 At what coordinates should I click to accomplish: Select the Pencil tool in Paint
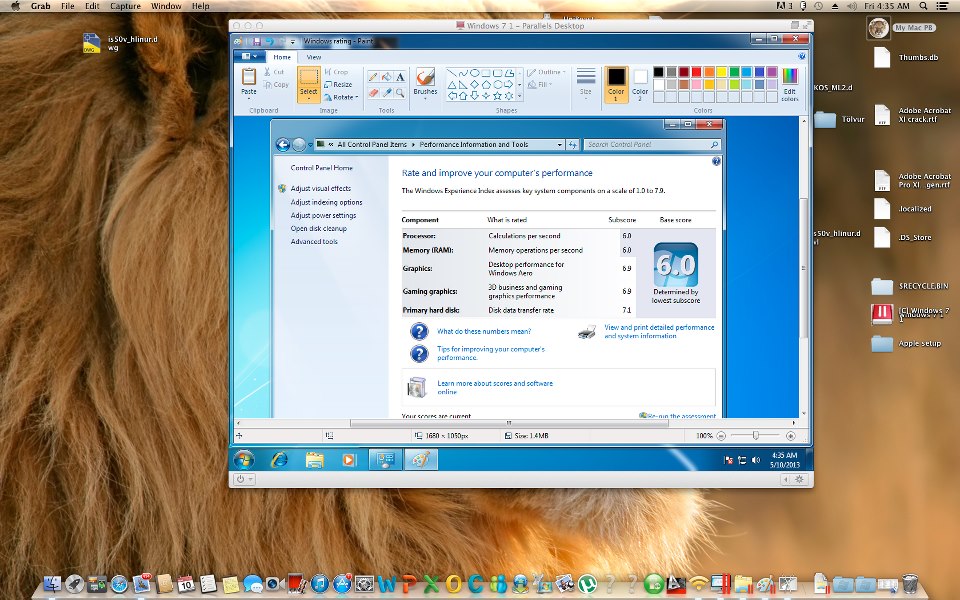(373, 77)
